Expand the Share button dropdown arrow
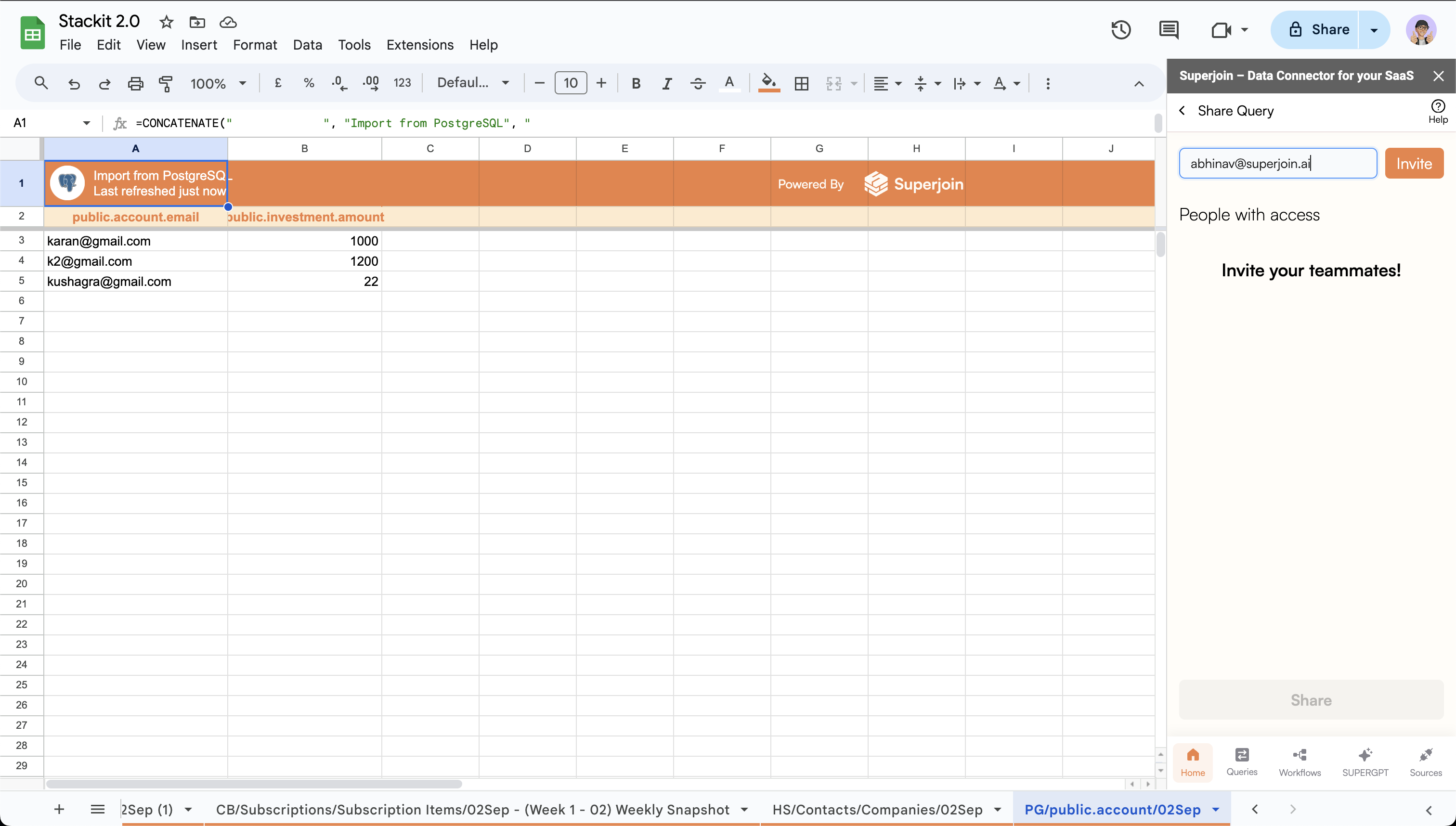The height and width of the screenshot is (826, 1456). click(x=1374, y=29)
